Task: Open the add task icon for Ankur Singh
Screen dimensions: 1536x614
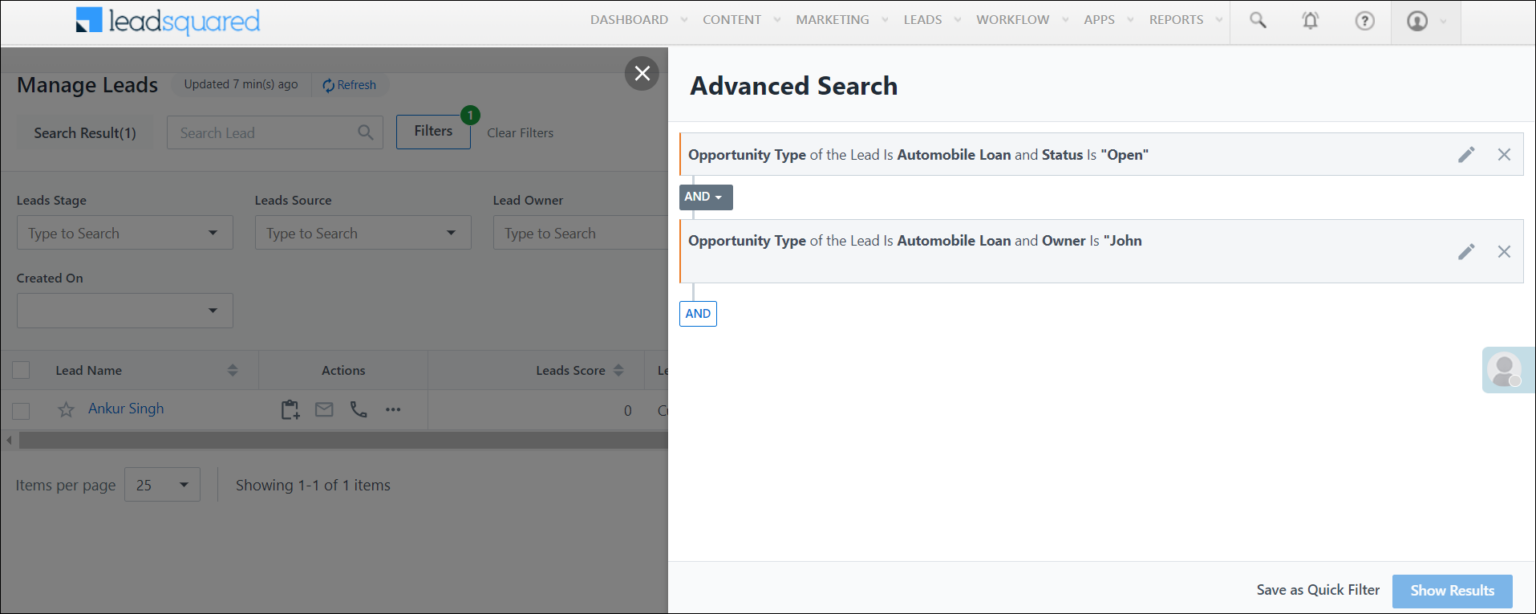Action: coord(290,409)
